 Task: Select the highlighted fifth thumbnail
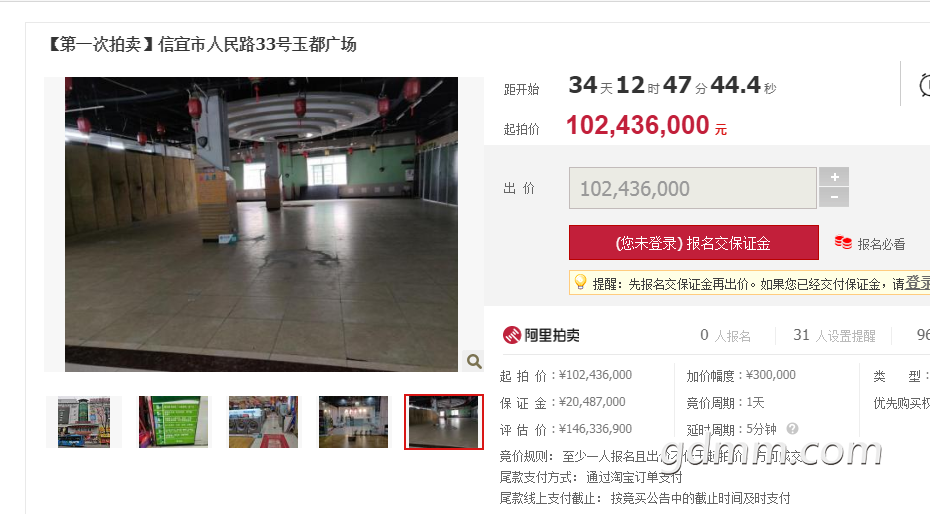(x=444, y=422)
